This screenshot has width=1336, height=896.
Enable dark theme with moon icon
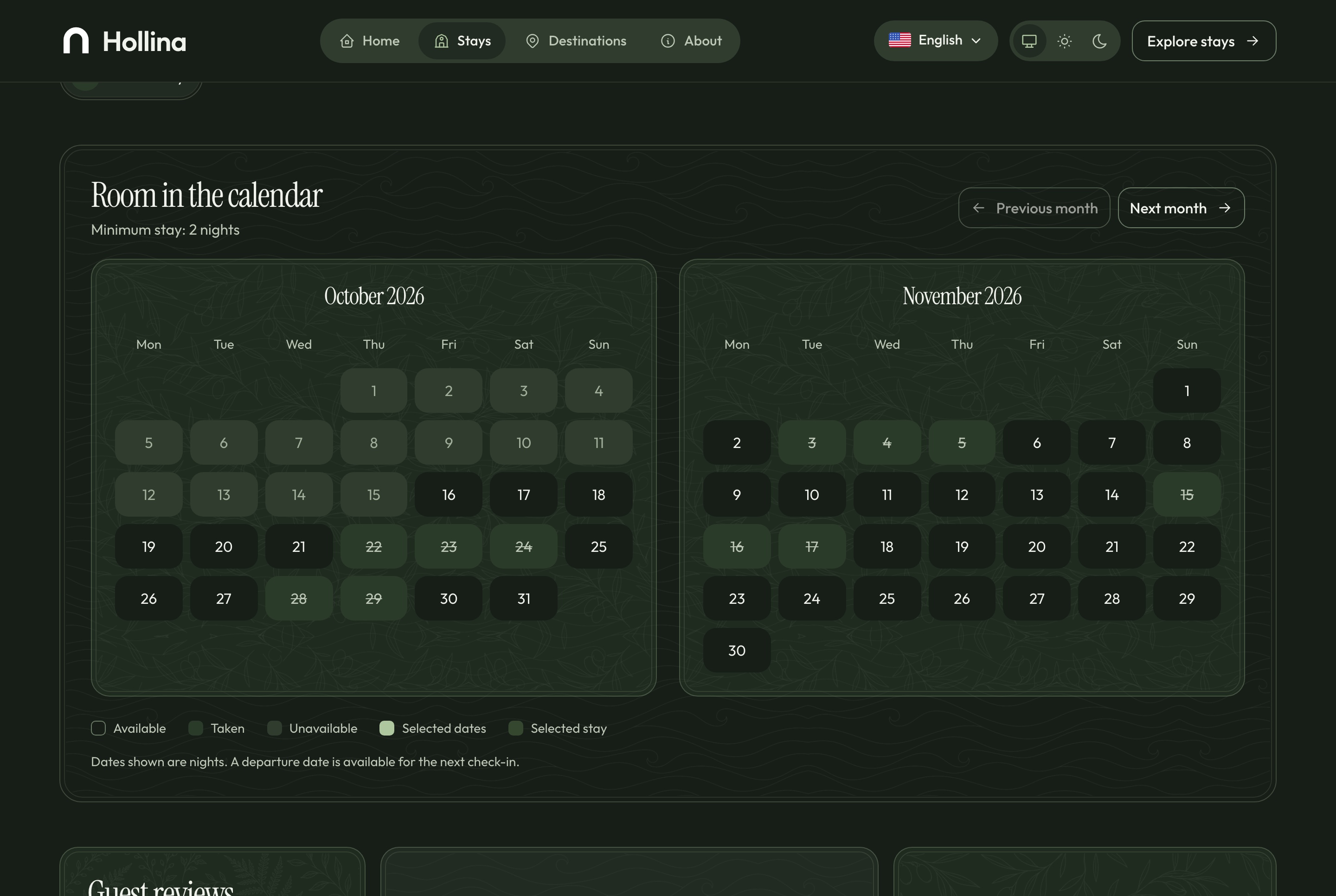click(x=1099, y=41)
